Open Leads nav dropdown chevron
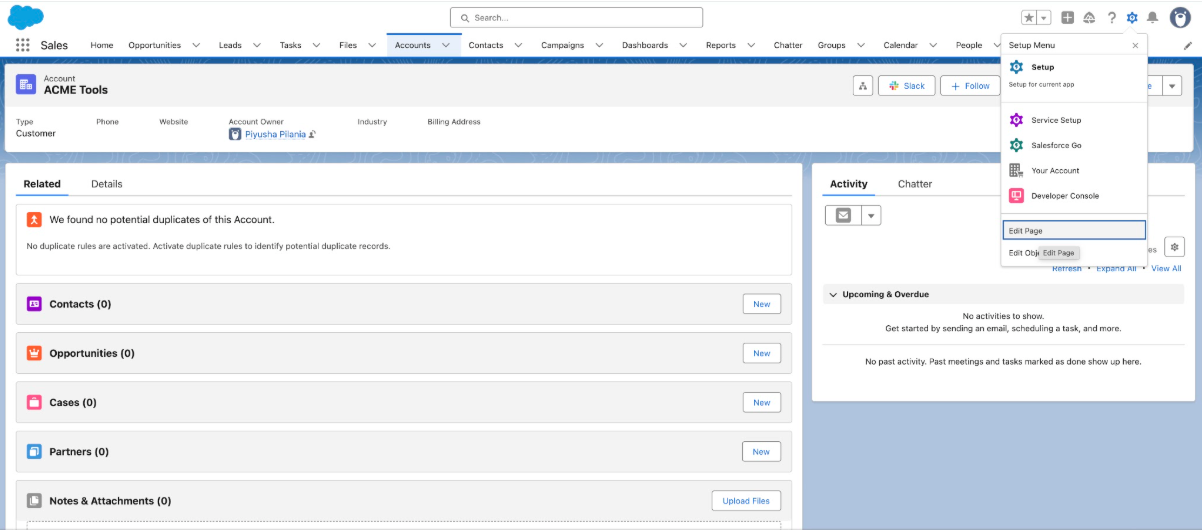Screen dimensions: 1202x530 click(257, 45)
